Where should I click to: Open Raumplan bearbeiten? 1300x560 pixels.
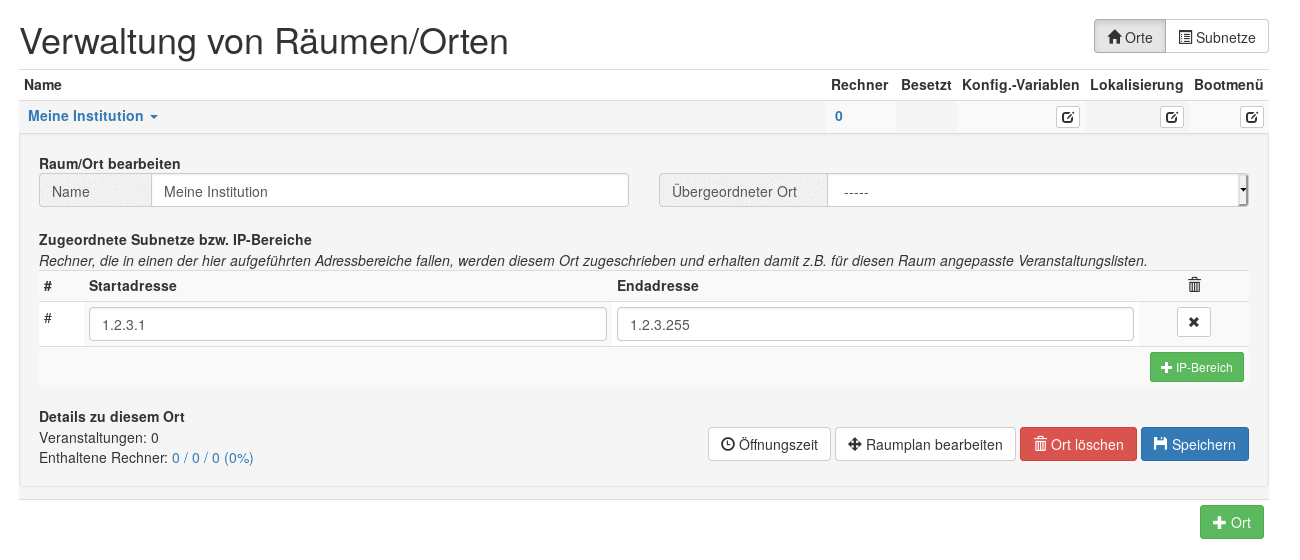tap(925, 444)
